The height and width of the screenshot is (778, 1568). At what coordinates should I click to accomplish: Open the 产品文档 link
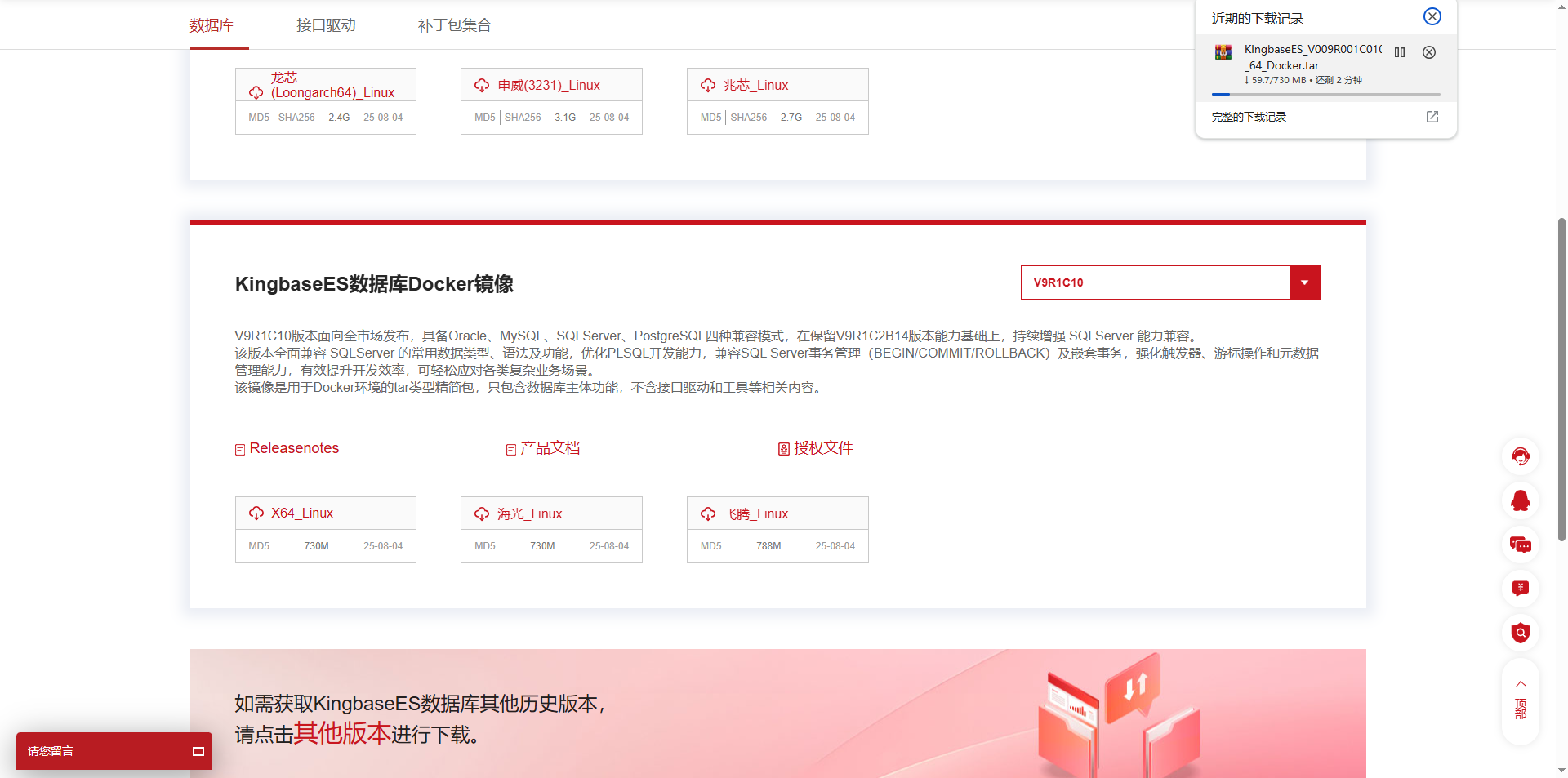[x=550, y=448]
